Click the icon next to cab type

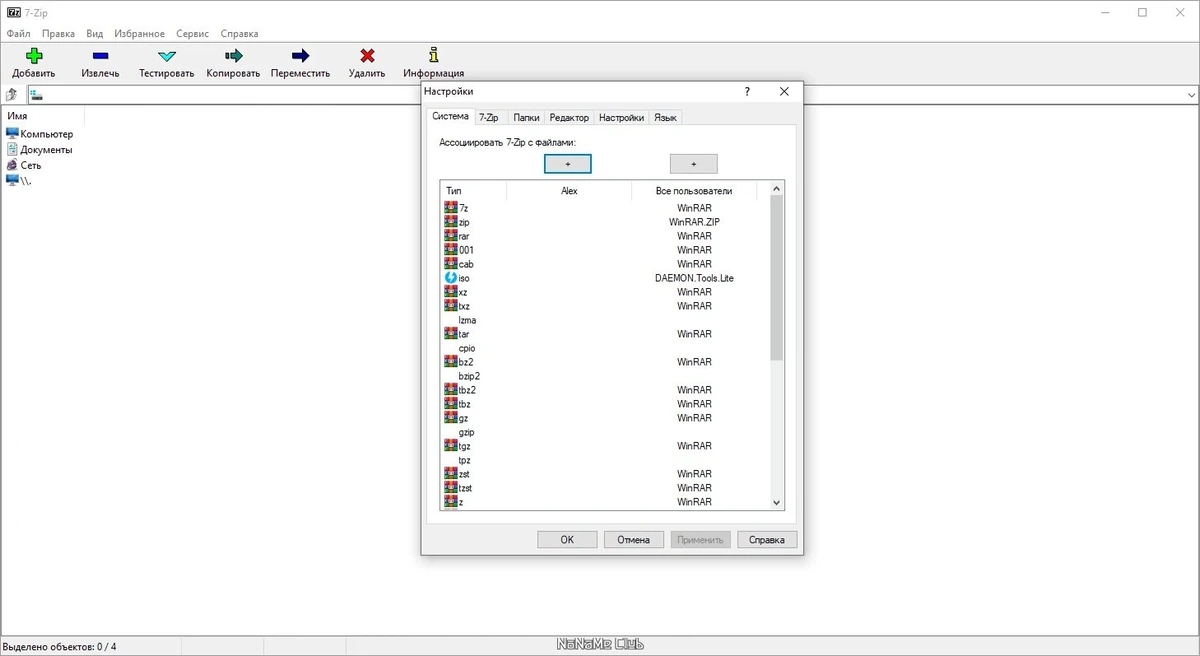point(450,264)
